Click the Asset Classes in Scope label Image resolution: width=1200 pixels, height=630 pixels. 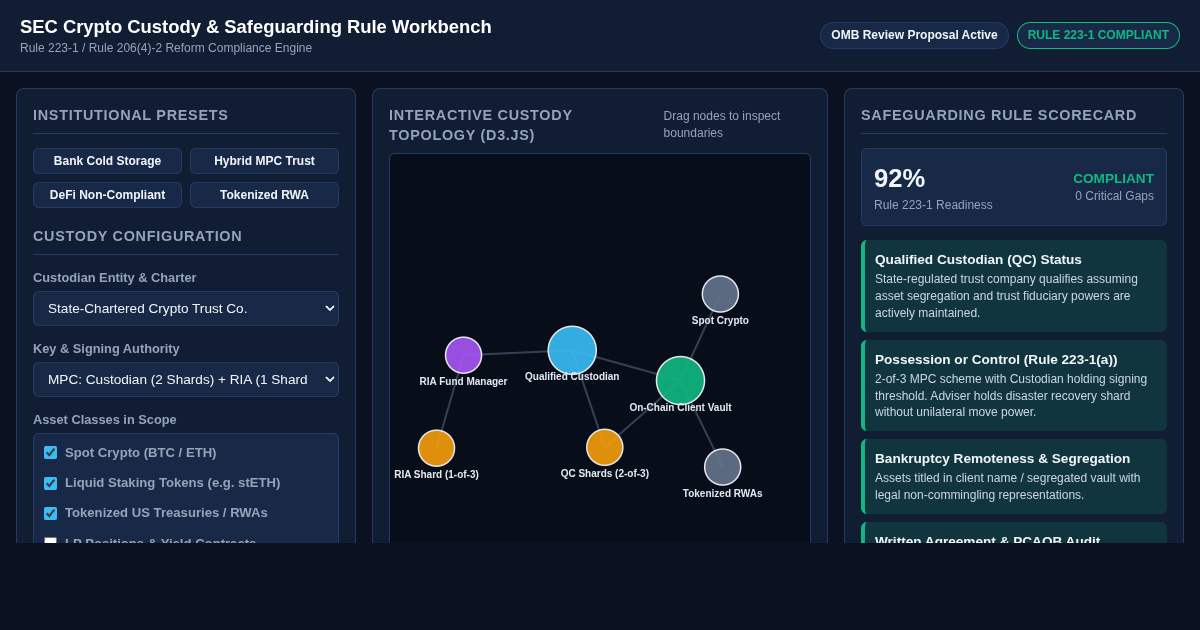tap(105, 419)
